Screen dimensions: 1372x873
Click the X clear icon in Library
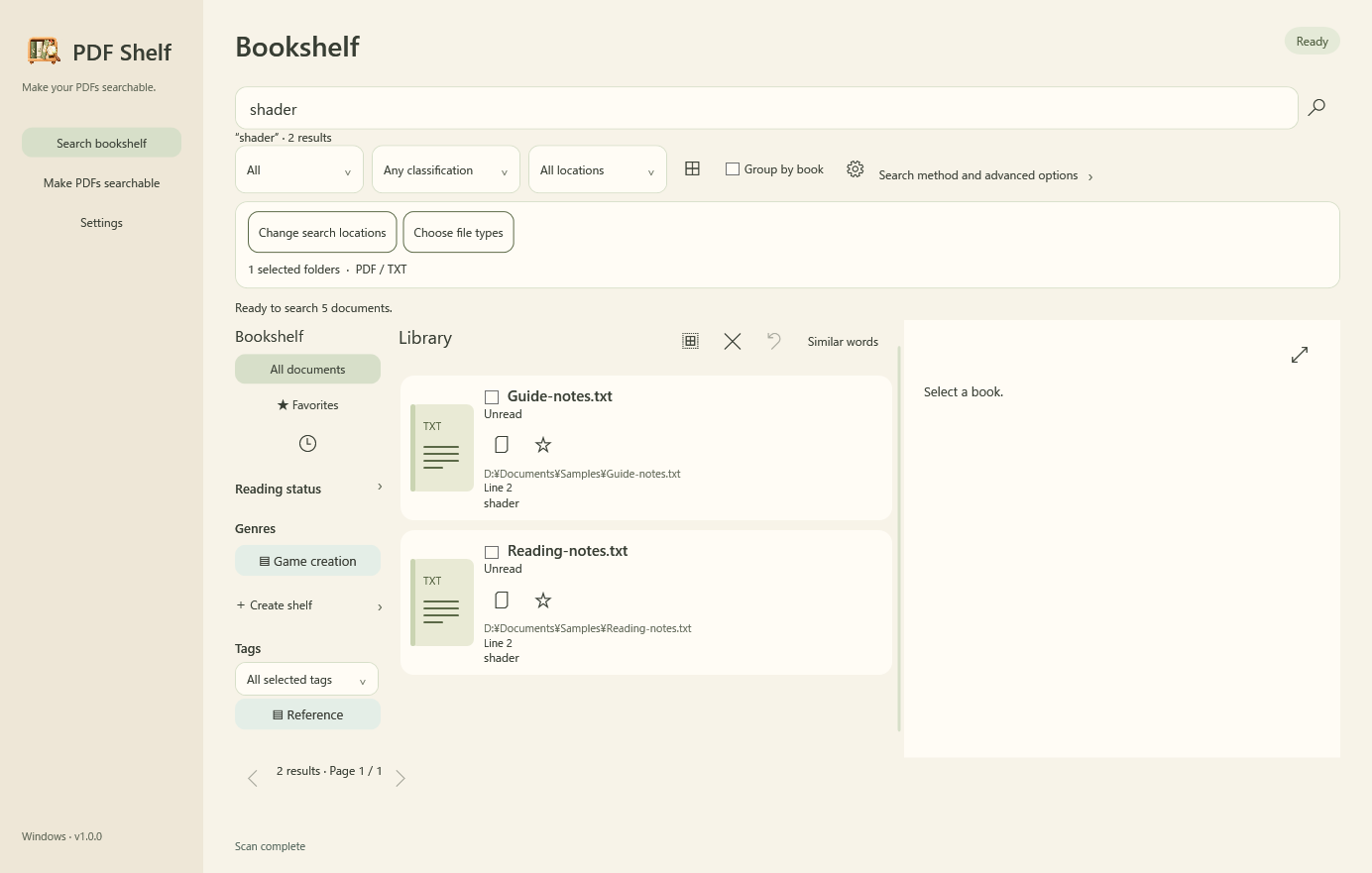(x=733, y=341)
